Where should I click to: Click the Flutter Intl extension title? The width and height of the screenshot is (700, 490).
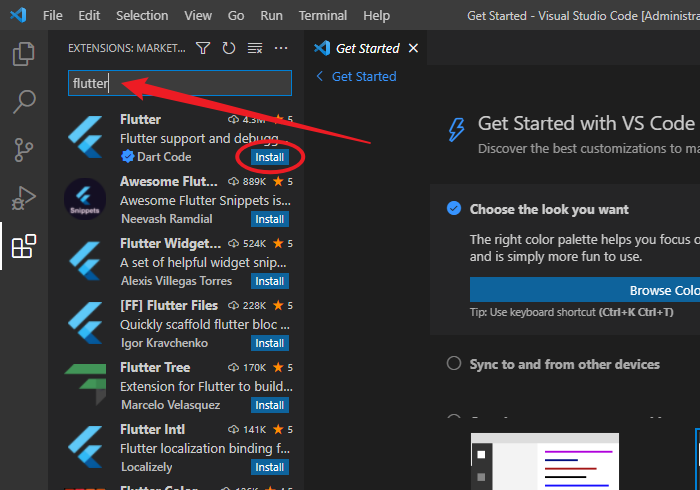tap(152, 429)
